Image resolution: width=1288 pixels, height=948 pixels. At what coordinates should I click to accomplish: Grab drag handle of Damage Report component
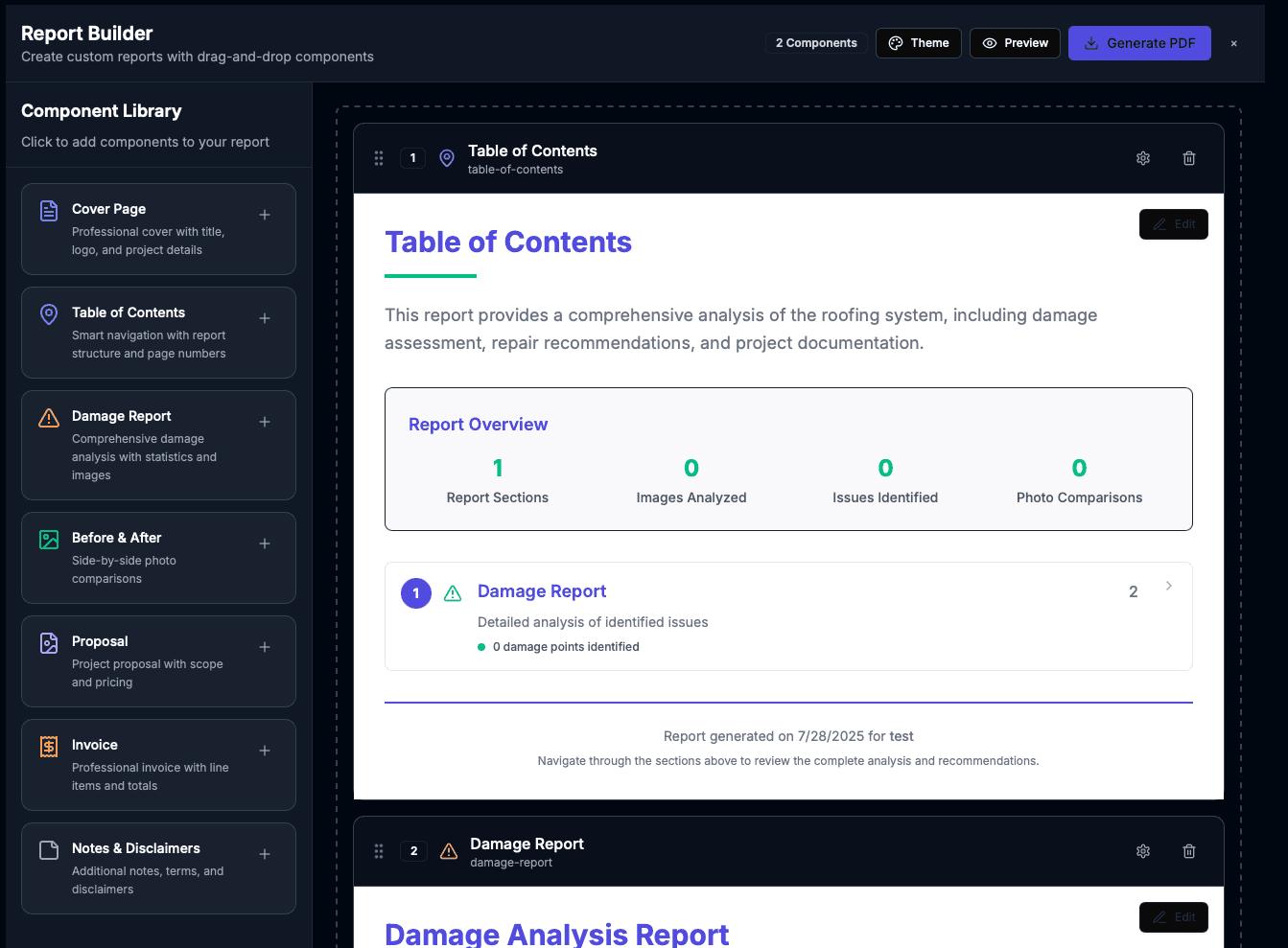click(x=379, y=851)
